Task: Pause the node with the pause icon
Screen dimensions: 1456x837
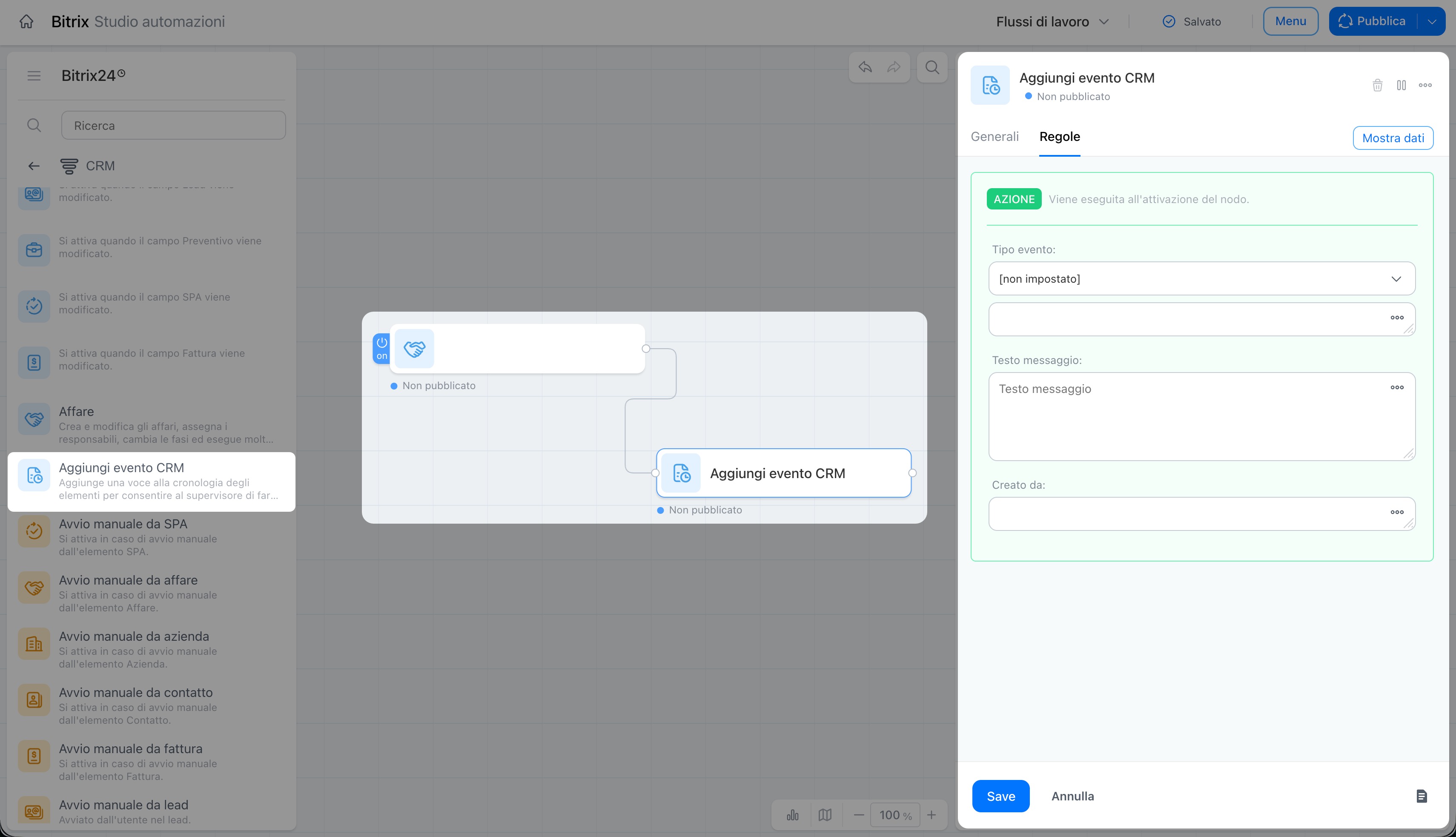Action: (1402, 85)
